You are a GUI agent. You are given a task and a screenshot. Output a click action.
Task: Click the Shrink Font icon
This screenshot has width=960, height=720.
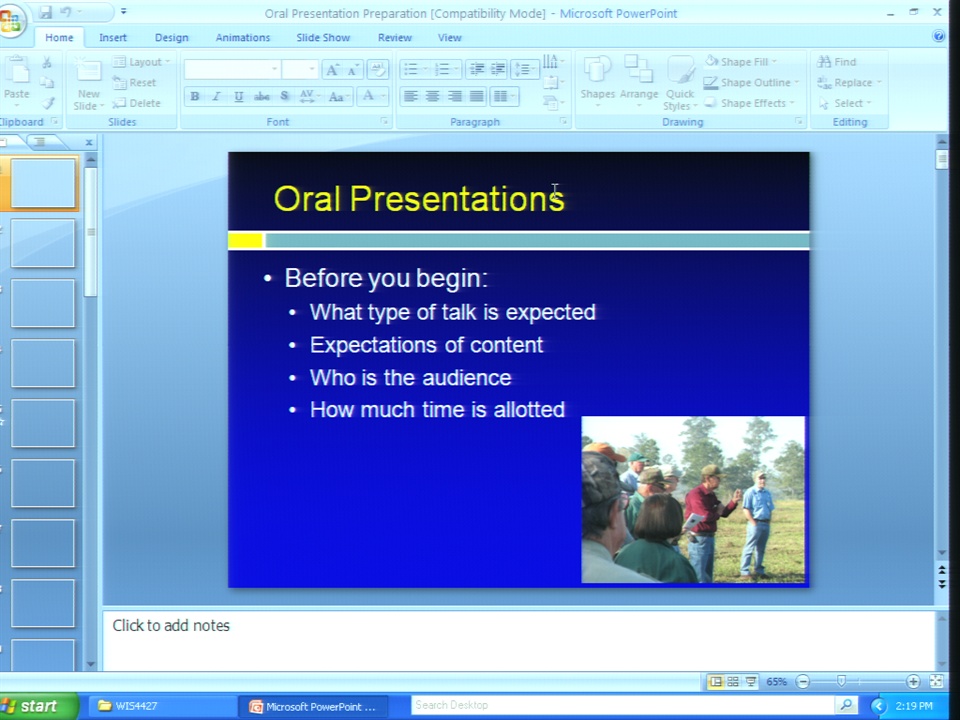click(x=353, y=70)
